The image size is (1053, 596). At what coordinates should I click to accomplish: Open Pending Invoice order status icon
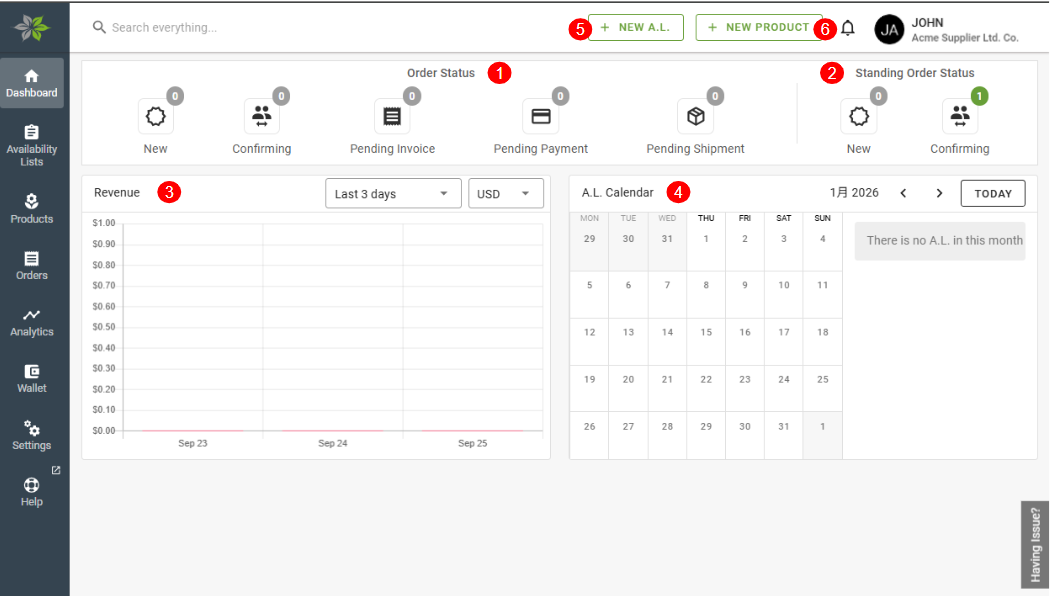click(x=392, y=117)
